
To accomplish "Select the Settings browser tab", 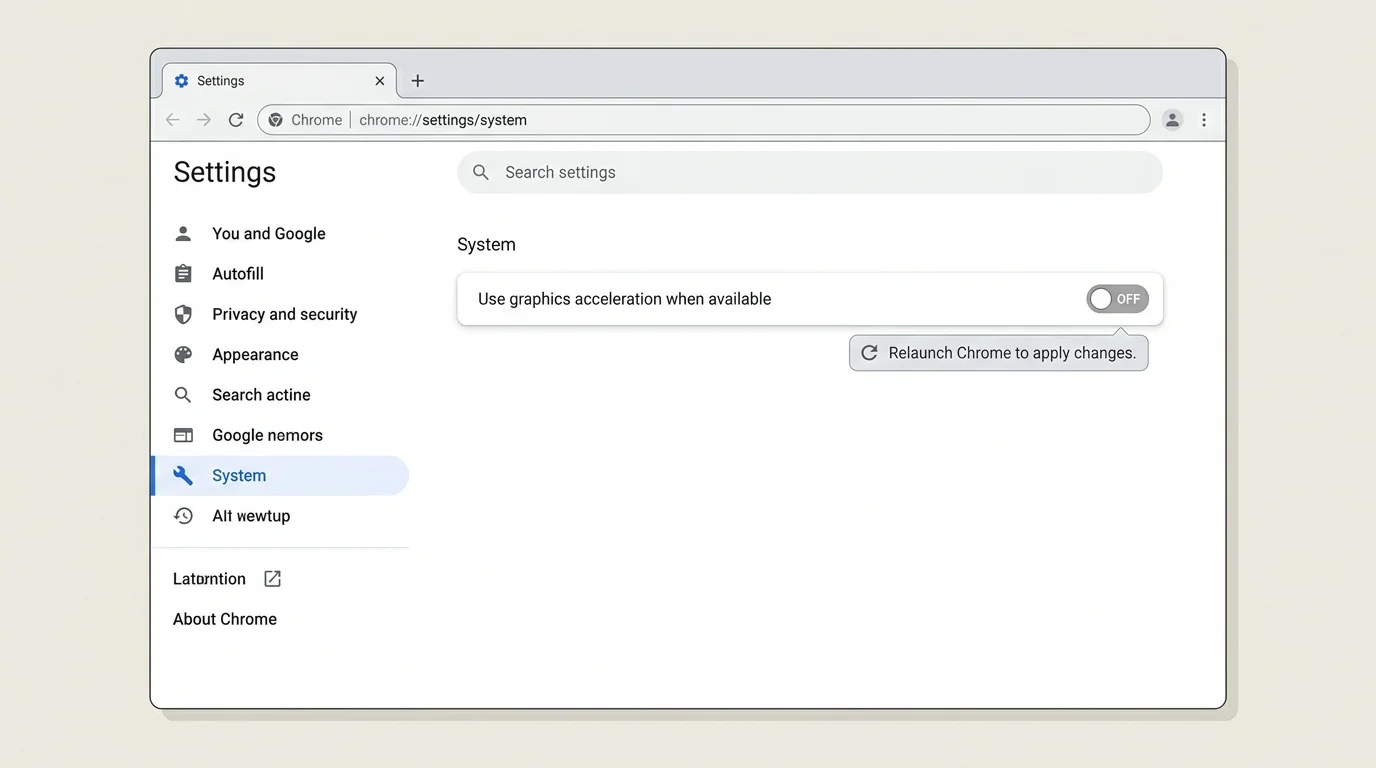I will pyautogui.click(x=279, y=81).
